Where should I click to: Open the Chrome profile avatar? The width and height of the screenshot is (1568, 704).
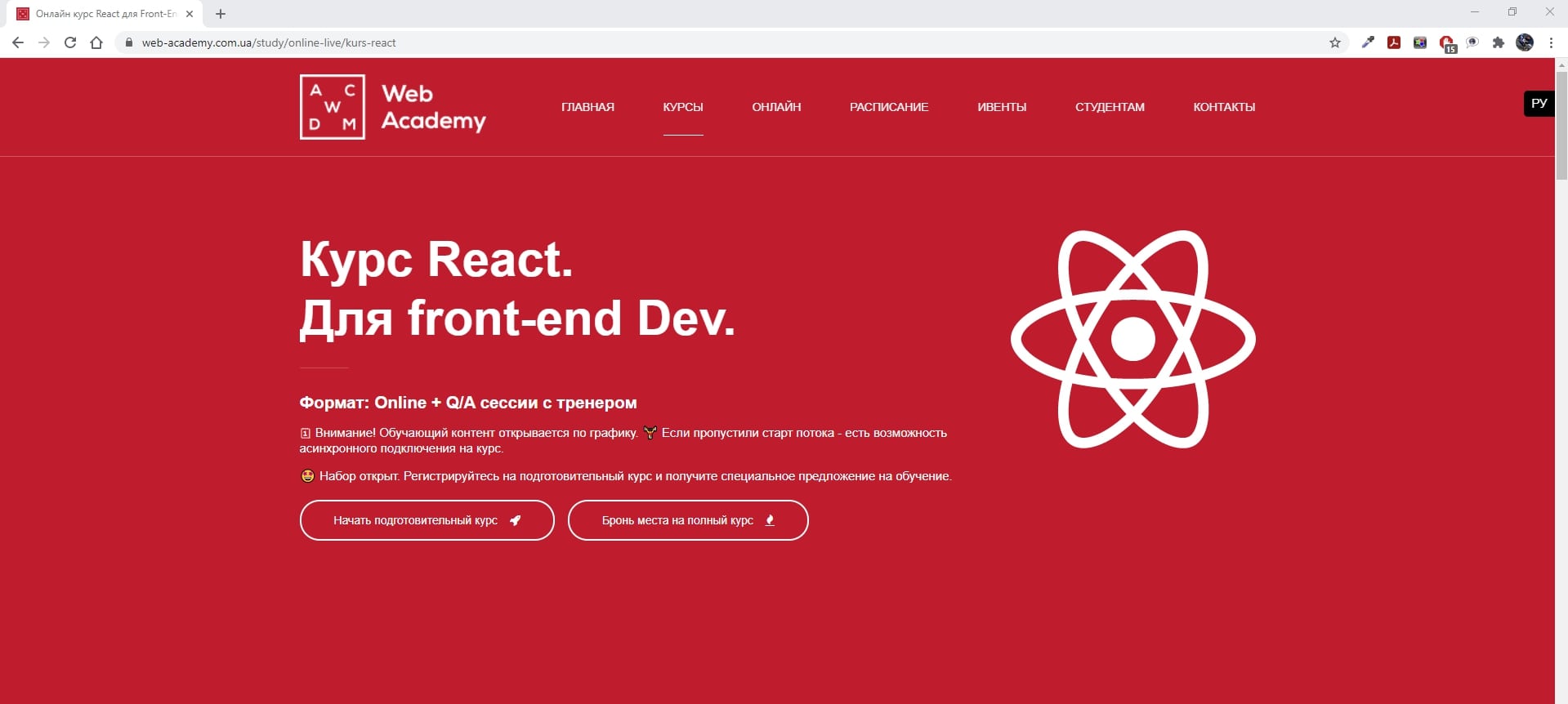pos(1525,42)
